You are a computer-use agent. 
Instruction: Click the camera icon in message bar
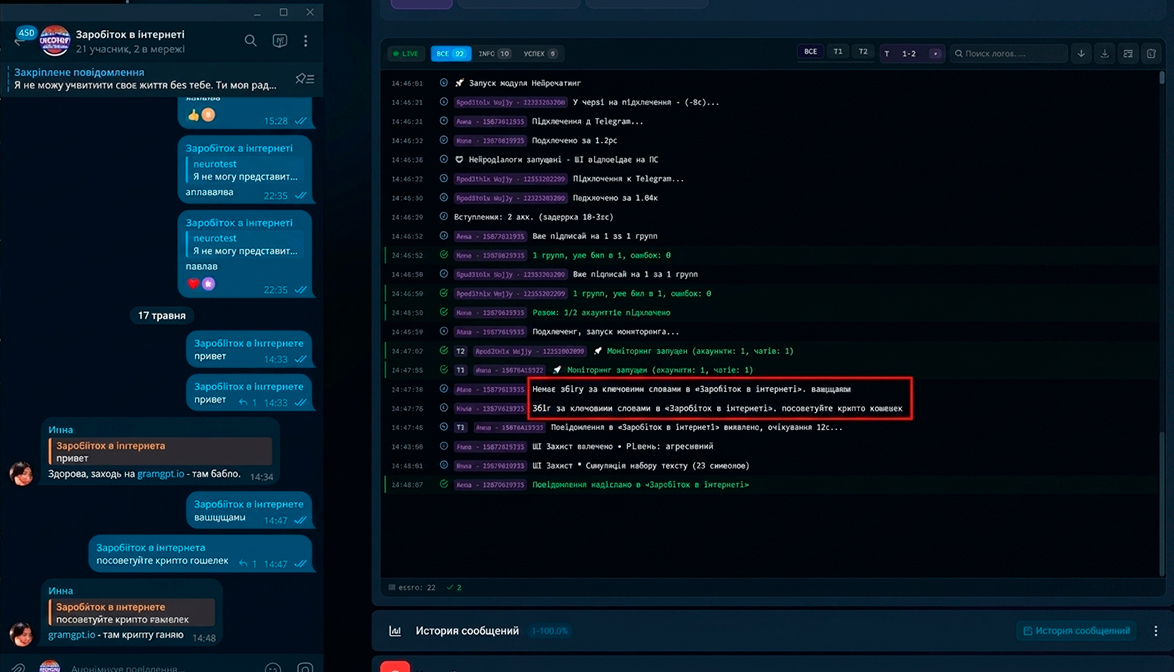click(305, 668)
